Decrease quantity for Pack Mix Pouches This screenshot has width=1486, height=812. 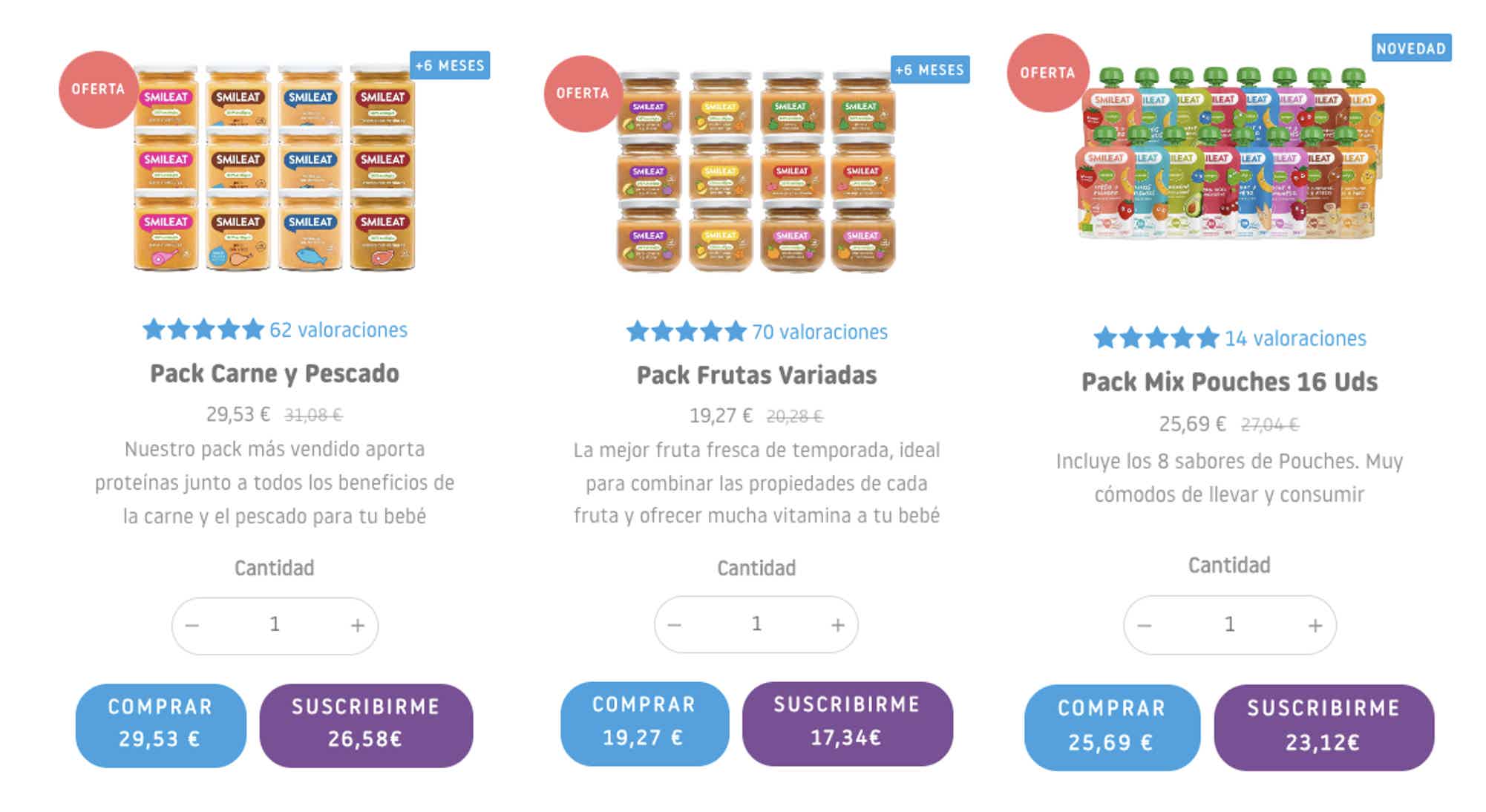pyautogui.click(x=1144, y=626)
